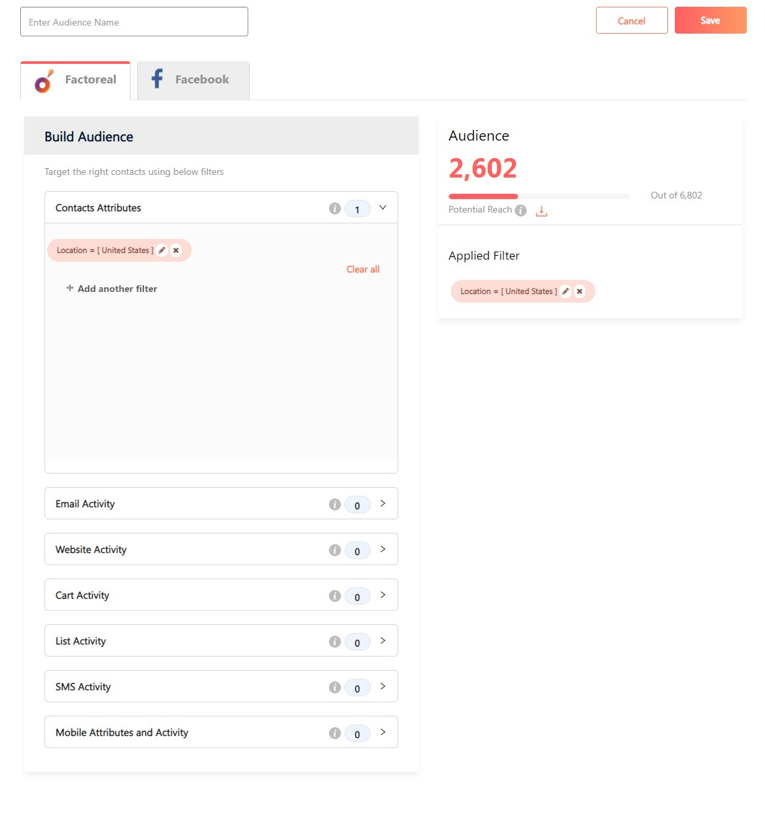Expand the Email Activity section
Image resolution: width=765 pixels, height=814 pixels.
382,503
